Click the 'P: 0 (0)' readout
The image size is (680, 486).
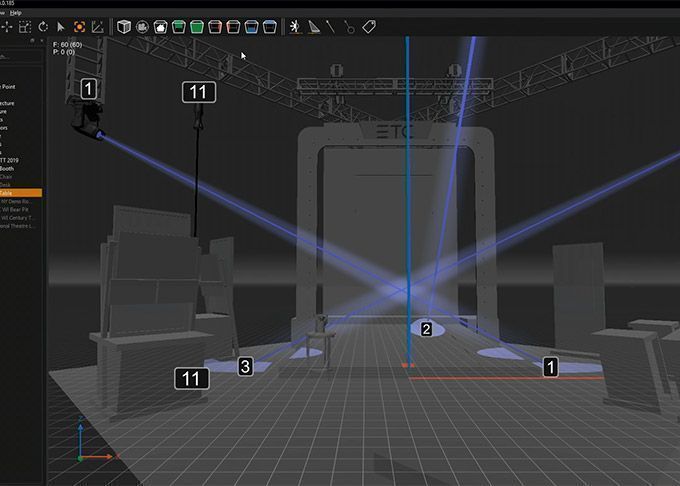click(64, 52)
